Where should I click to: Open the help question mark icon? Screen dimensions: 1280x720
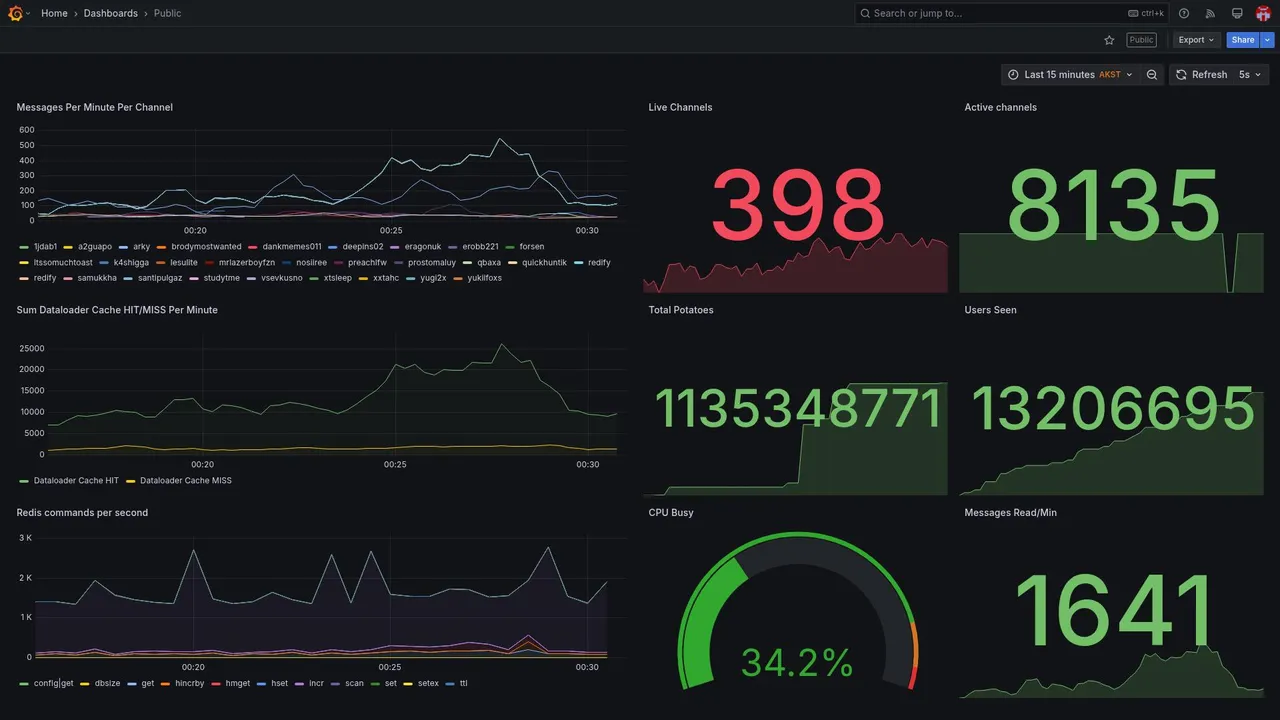point(1184,13)
